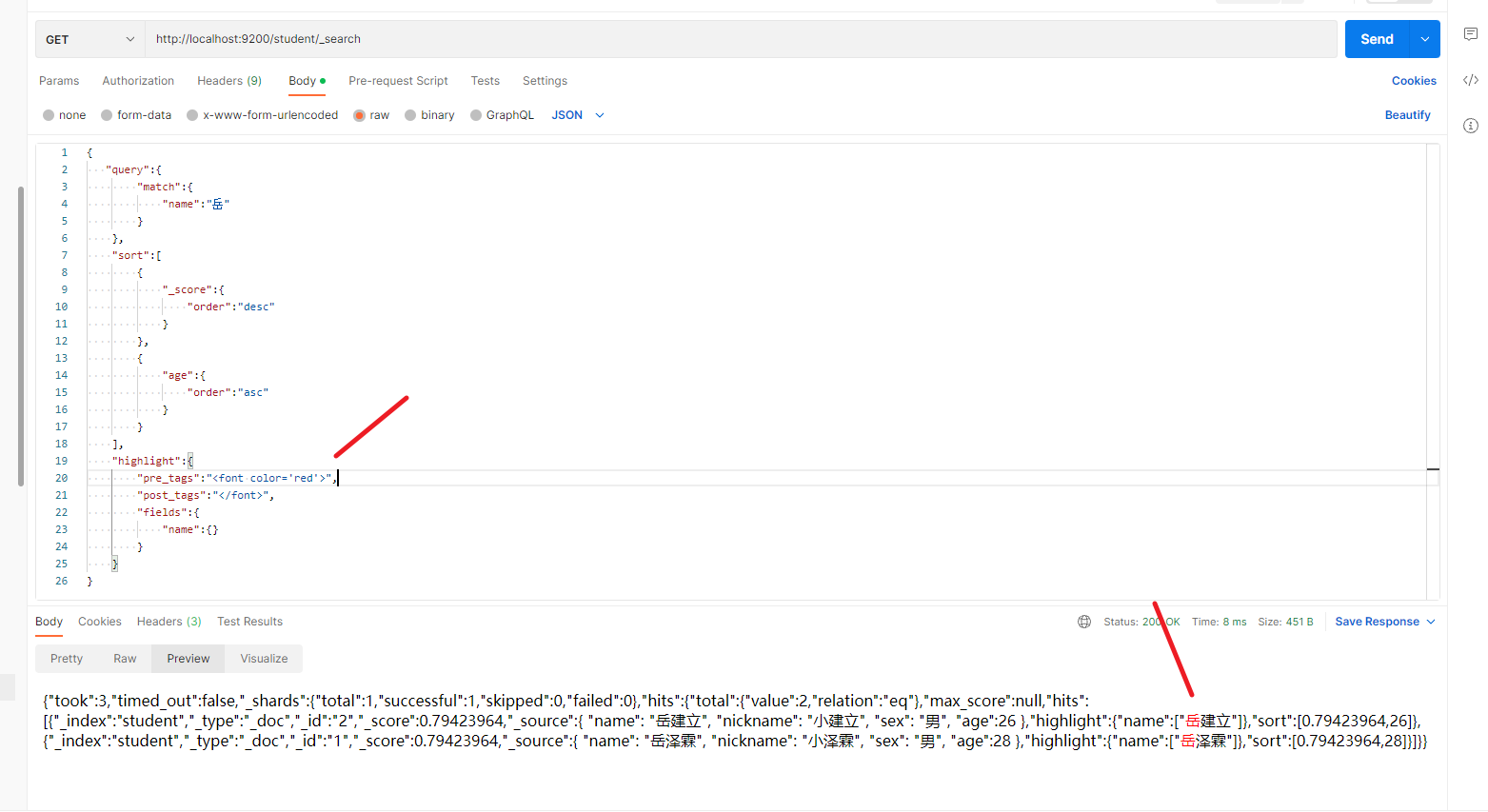Click the "query" line in editor
This screenshot has height=812, width=1488.
click(x=133, y=169)
